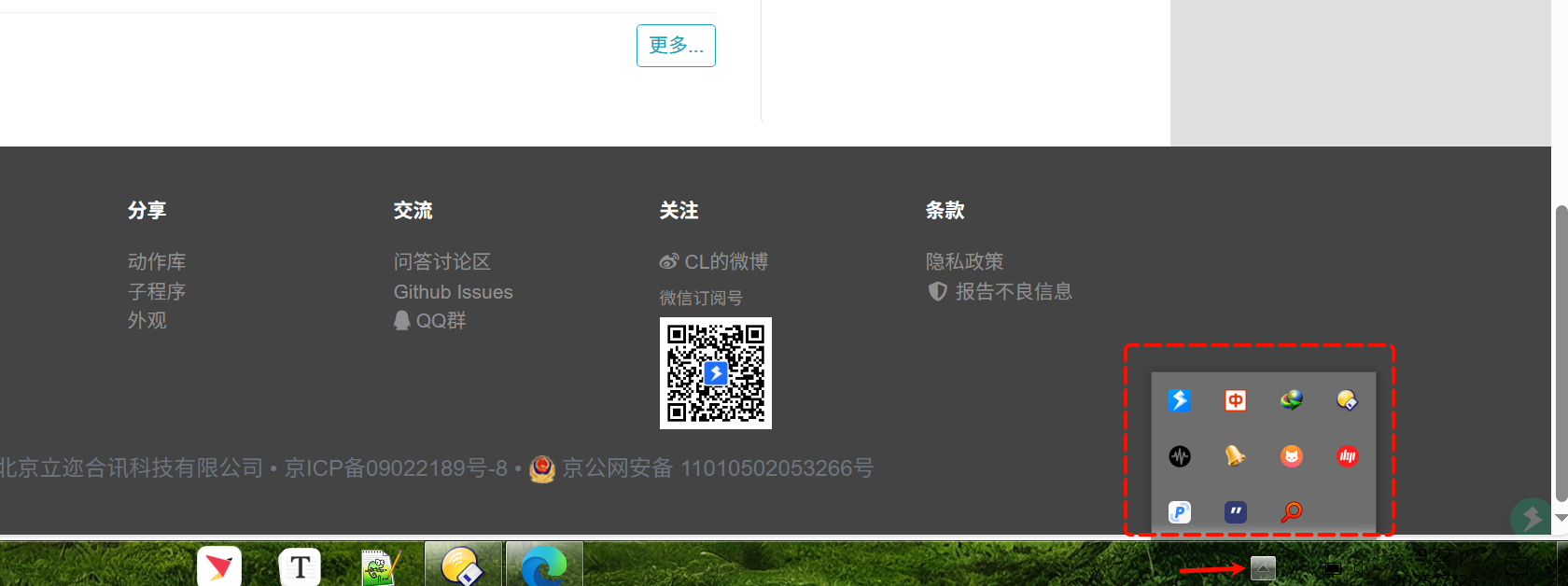Open the red paper-plane app on taskbar
Image resolution: width=1568 pixels, height=586 pixels.
pos(219,566)
